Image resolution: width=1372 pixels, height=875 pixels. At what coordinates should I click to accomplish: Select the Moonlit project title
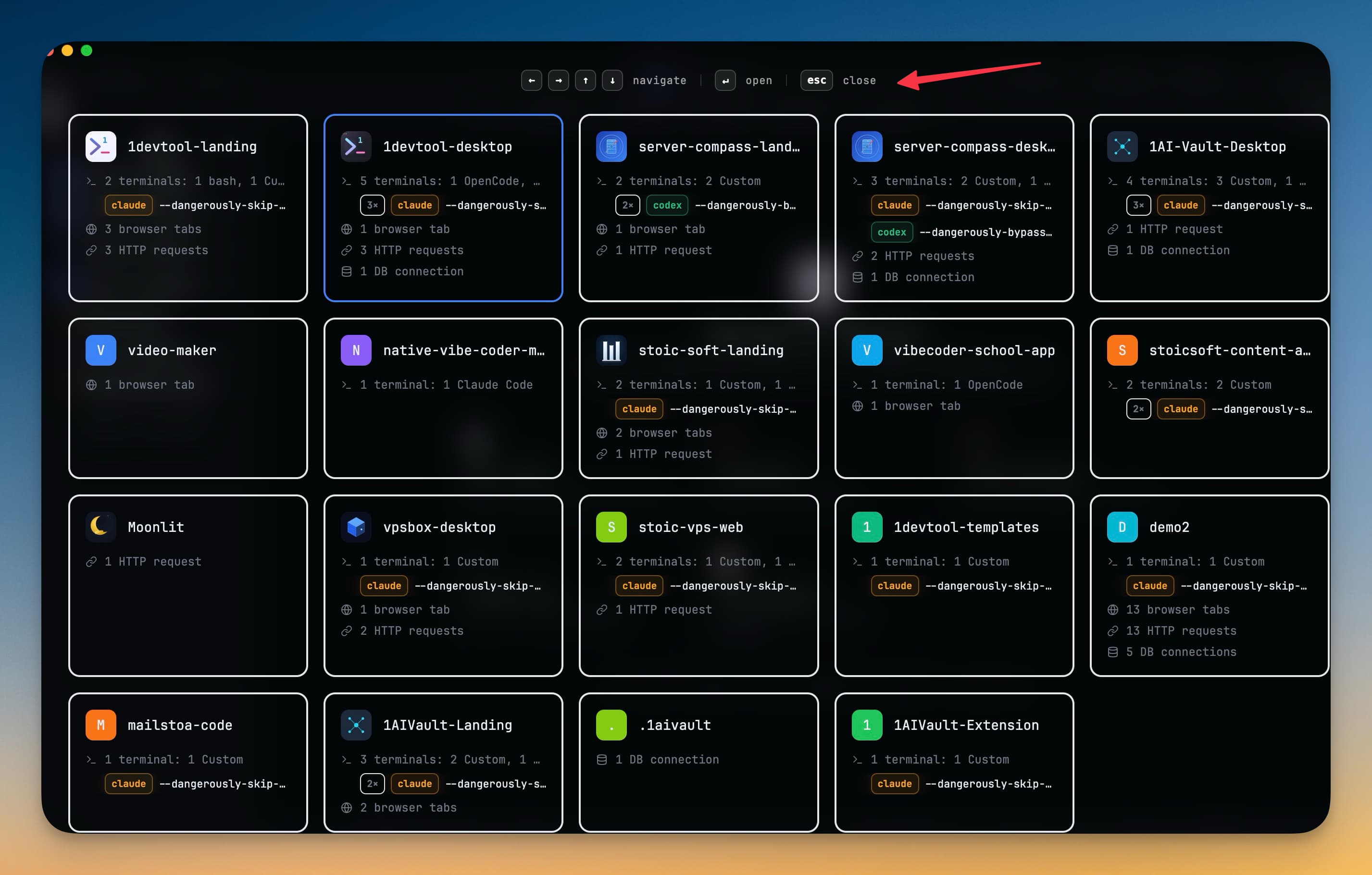point(156,527)
